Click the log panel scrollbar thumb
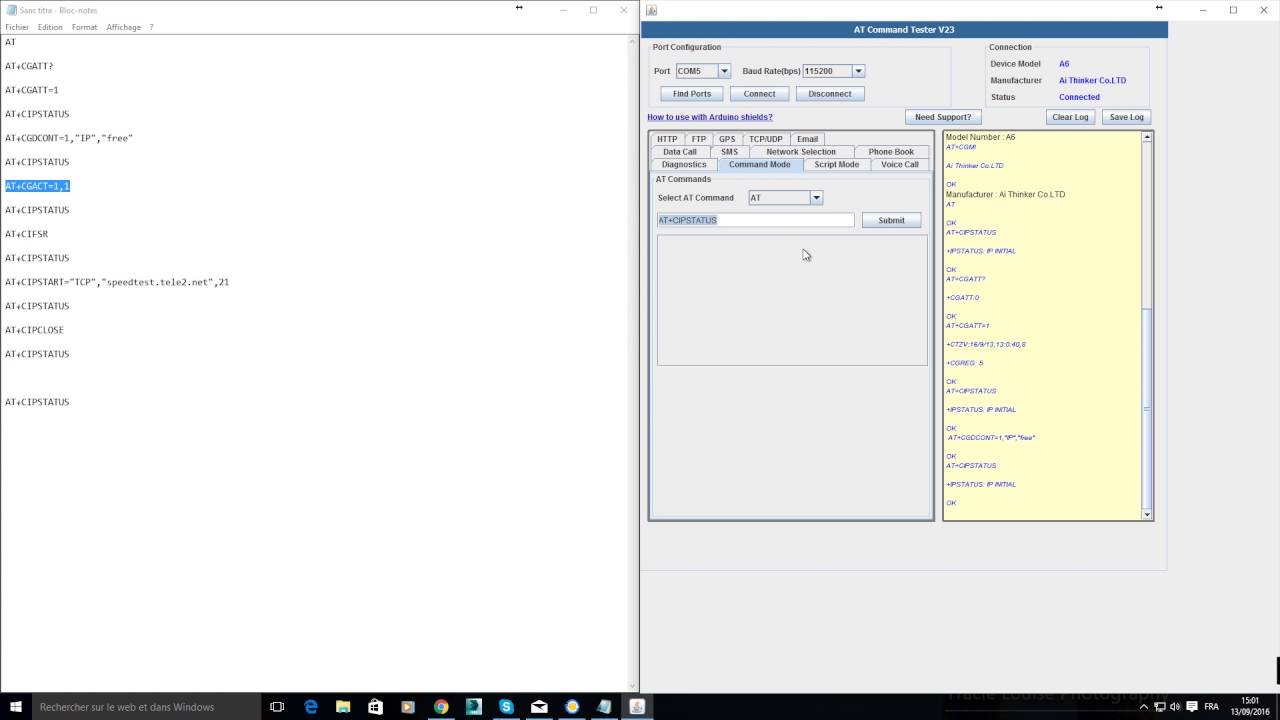 tap(1147, 410)
